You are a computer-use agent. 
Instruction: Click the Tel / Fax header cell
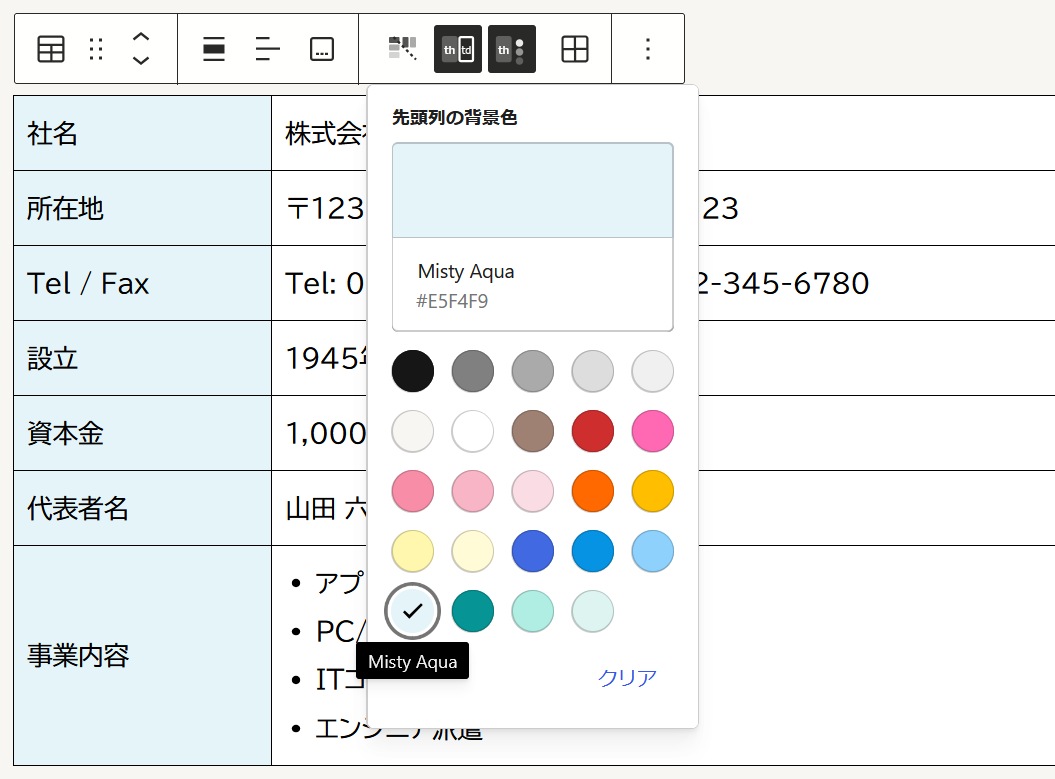click(143, 283)
